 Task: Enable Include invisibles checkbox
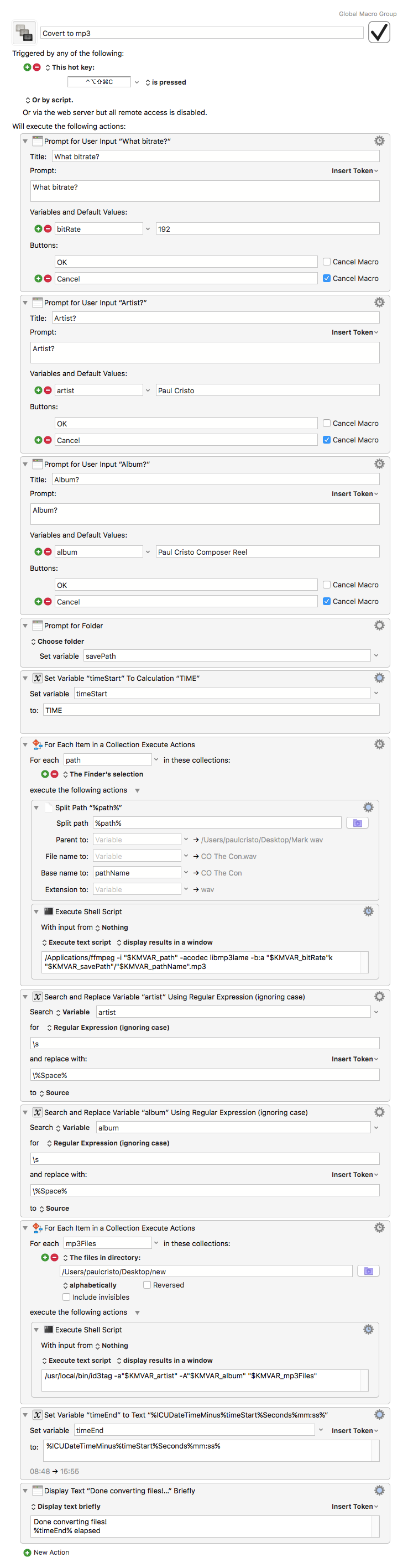click(66, 1297)
